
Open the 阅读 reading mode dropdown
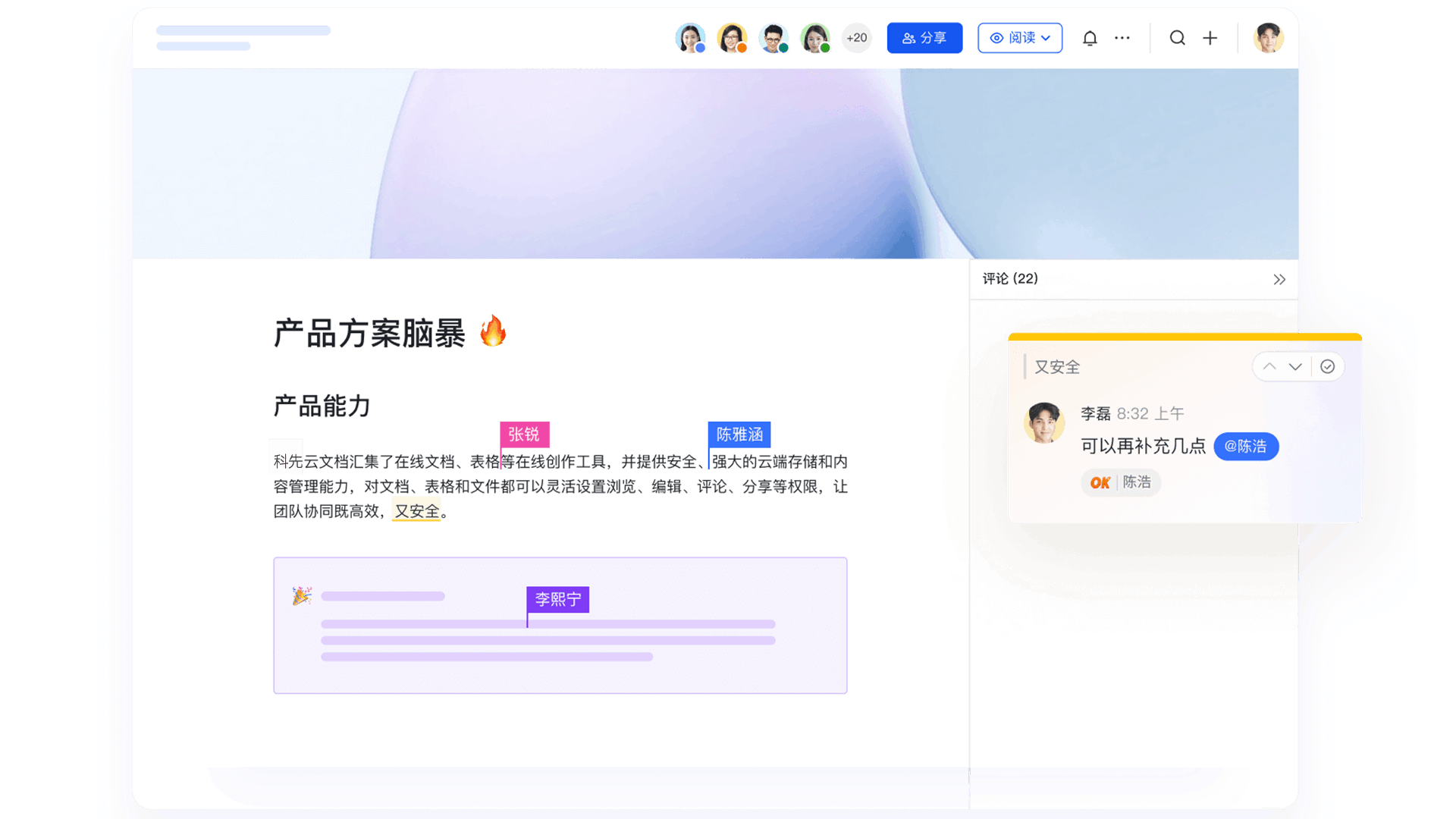tap(1020, 38)
